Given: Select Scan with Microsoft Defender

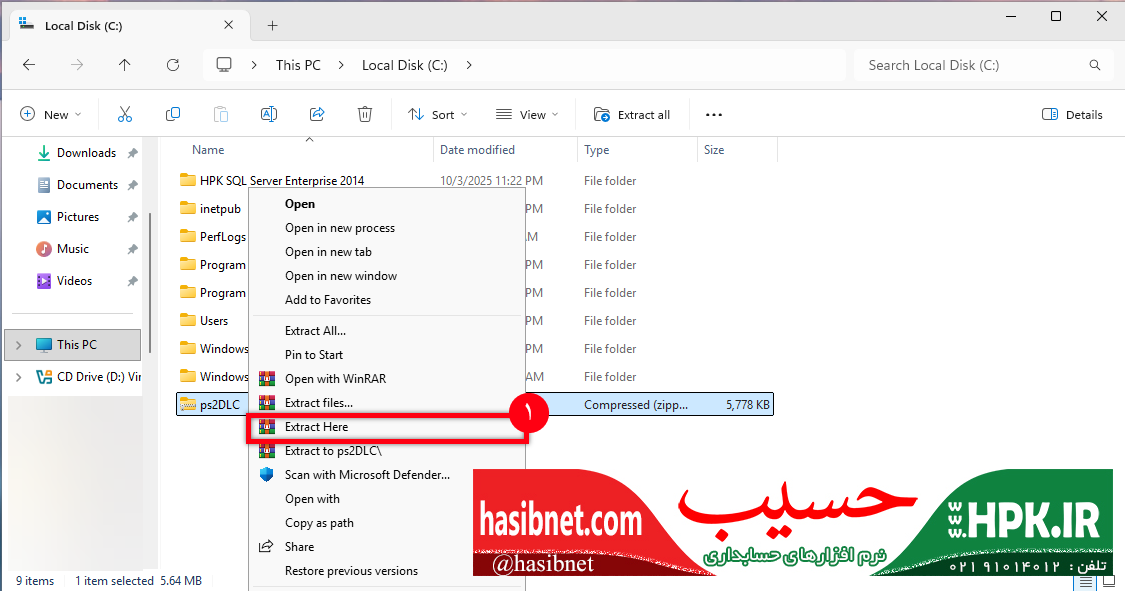Looking at the screenshot, I should (x=367, y=475).
